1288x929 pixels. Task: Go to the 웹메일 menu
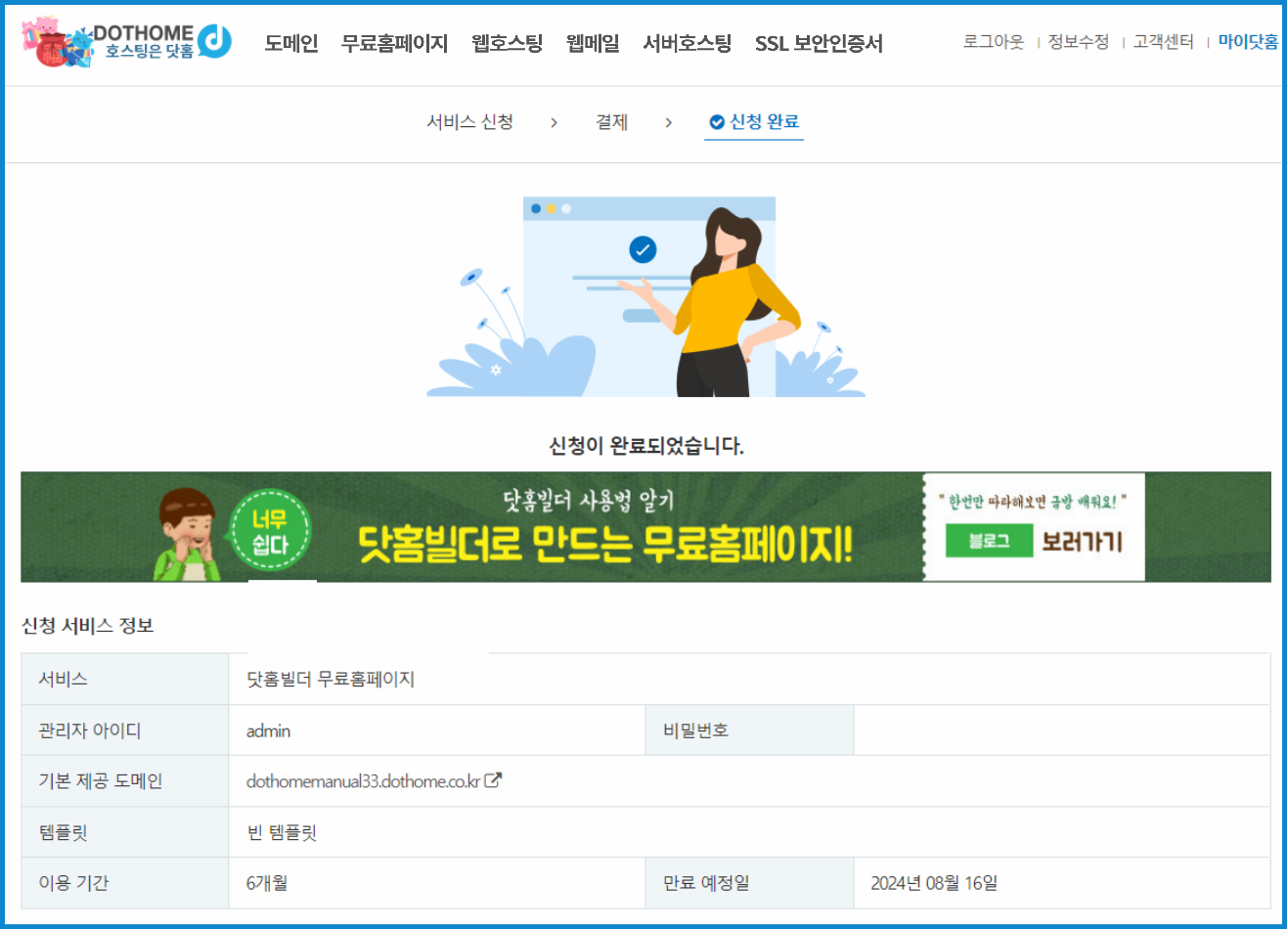[593, 43]
